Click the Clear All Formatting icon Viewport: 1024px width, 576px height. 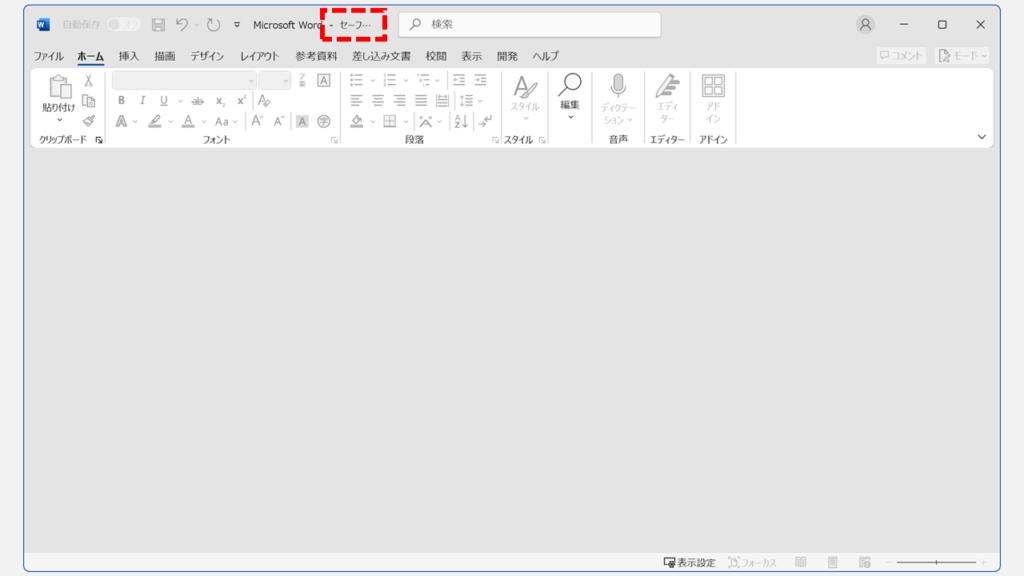click(264, 101)
